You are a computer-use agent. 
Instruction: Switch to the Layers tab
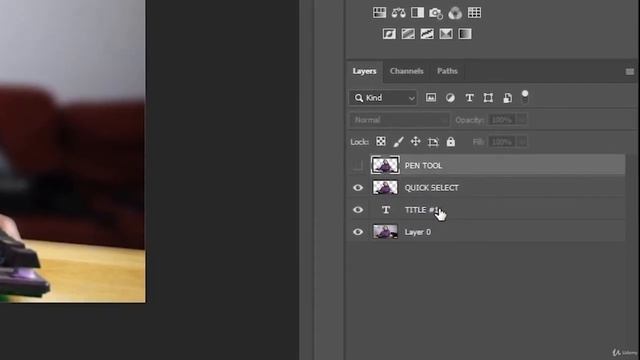coord(364,71)
